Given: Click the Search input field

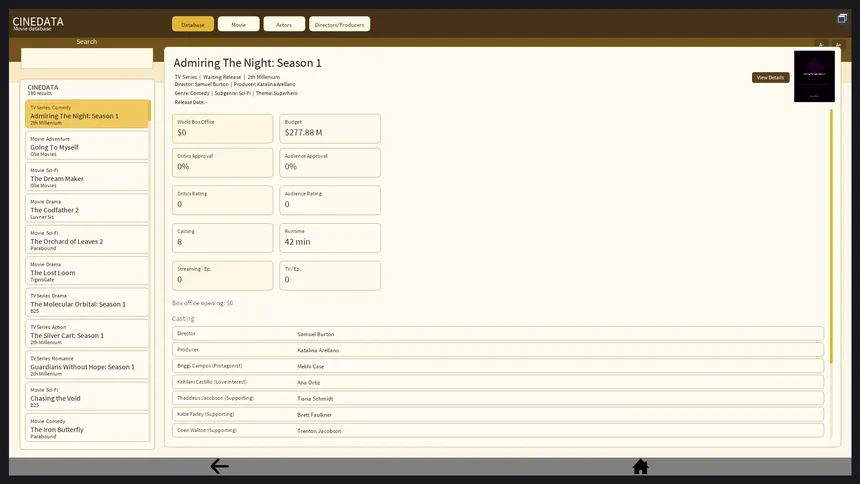Looking at the screenshot, I should click(x=87, y=58).
